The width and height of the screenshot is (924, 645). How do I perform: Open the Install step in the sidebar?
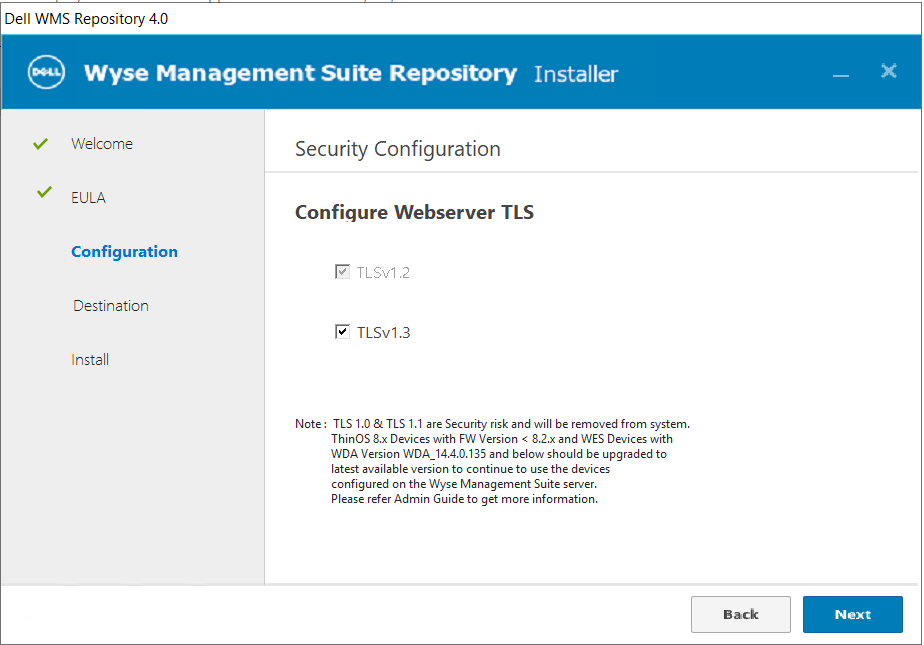(x=90, y=360)
